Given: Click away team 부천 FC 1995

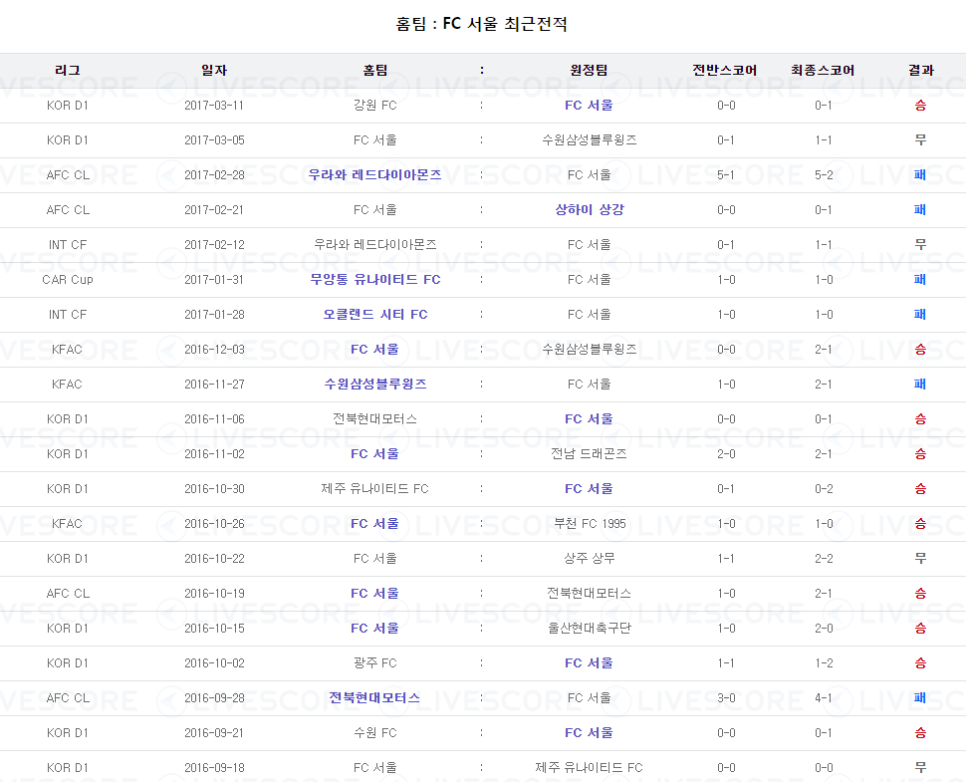Looking at the screenshot, I should point(589,524).
